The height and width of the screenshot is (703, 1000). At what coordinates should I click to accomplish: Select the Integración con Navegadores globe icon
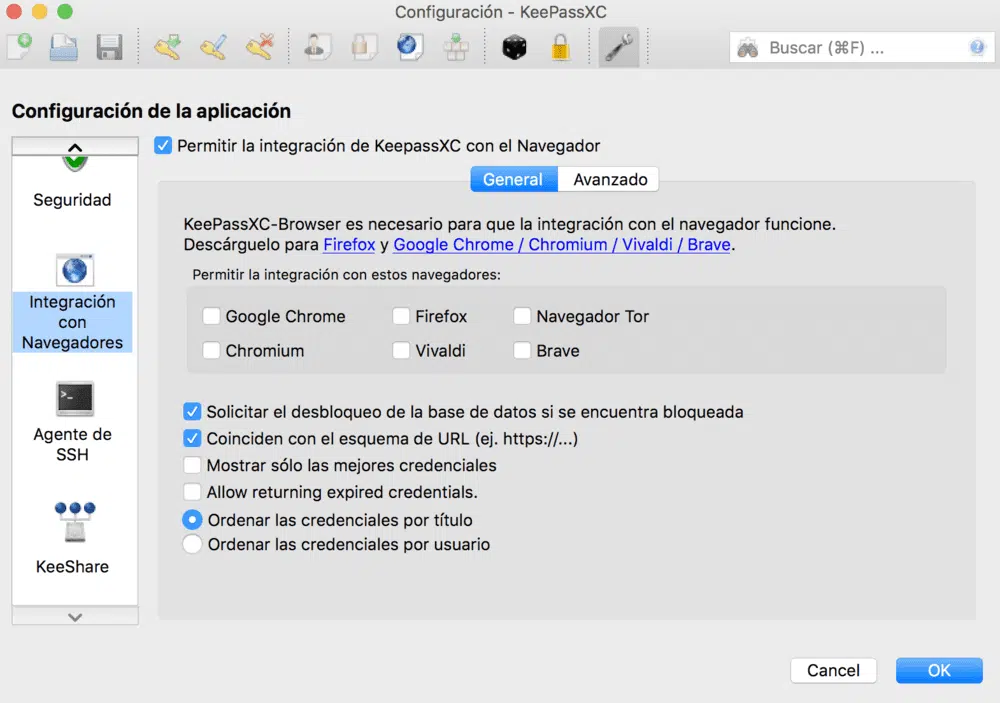(x=75, y=270)
